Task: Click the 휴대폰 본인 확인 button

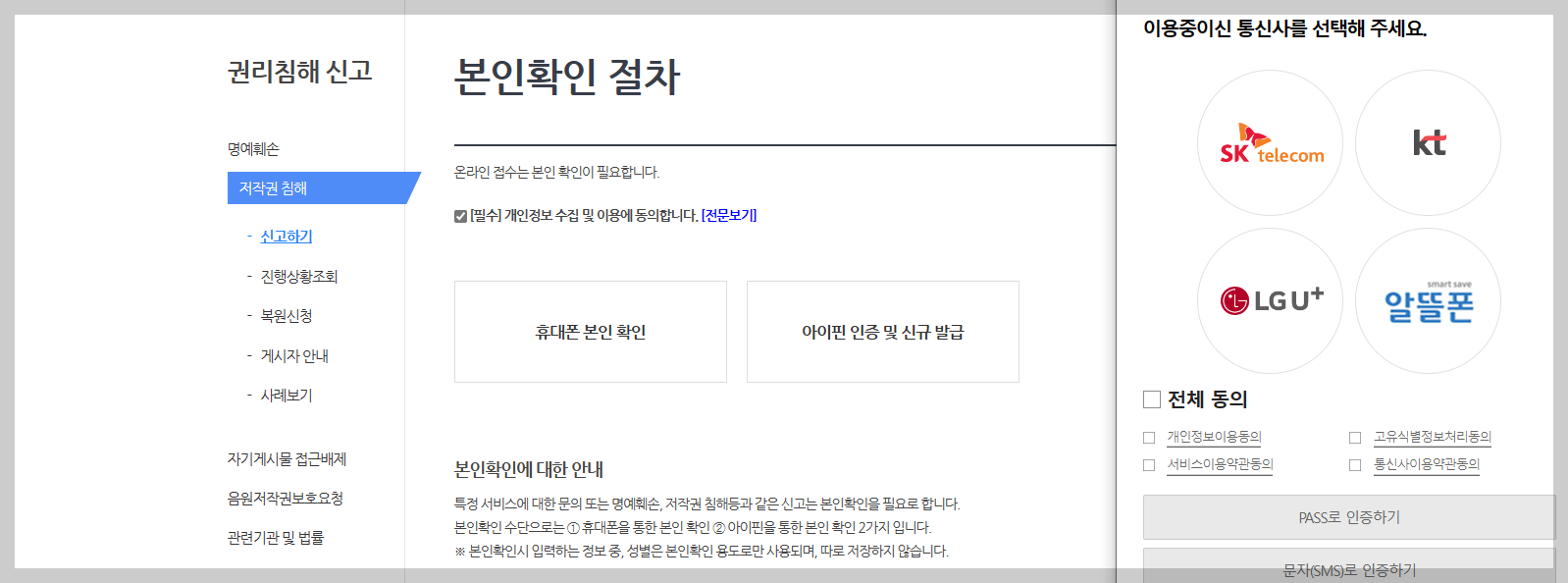Action: click(591, 332)
